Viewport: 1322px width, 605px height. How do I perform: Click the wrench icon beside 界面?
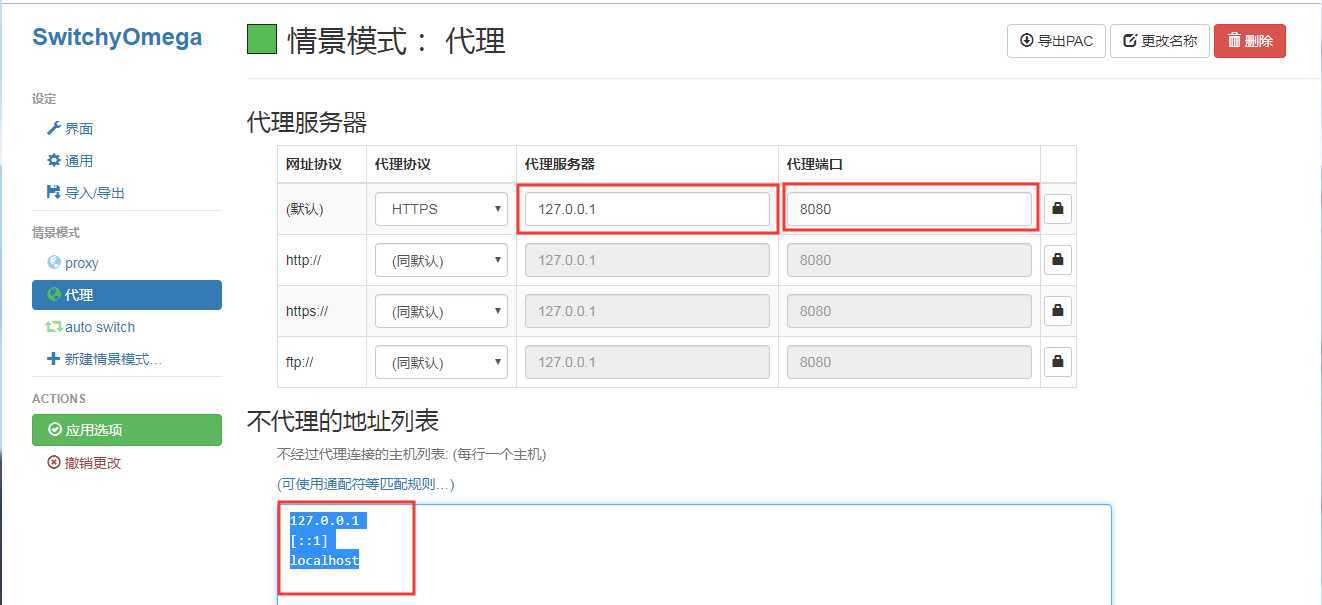tap(54, 129)
